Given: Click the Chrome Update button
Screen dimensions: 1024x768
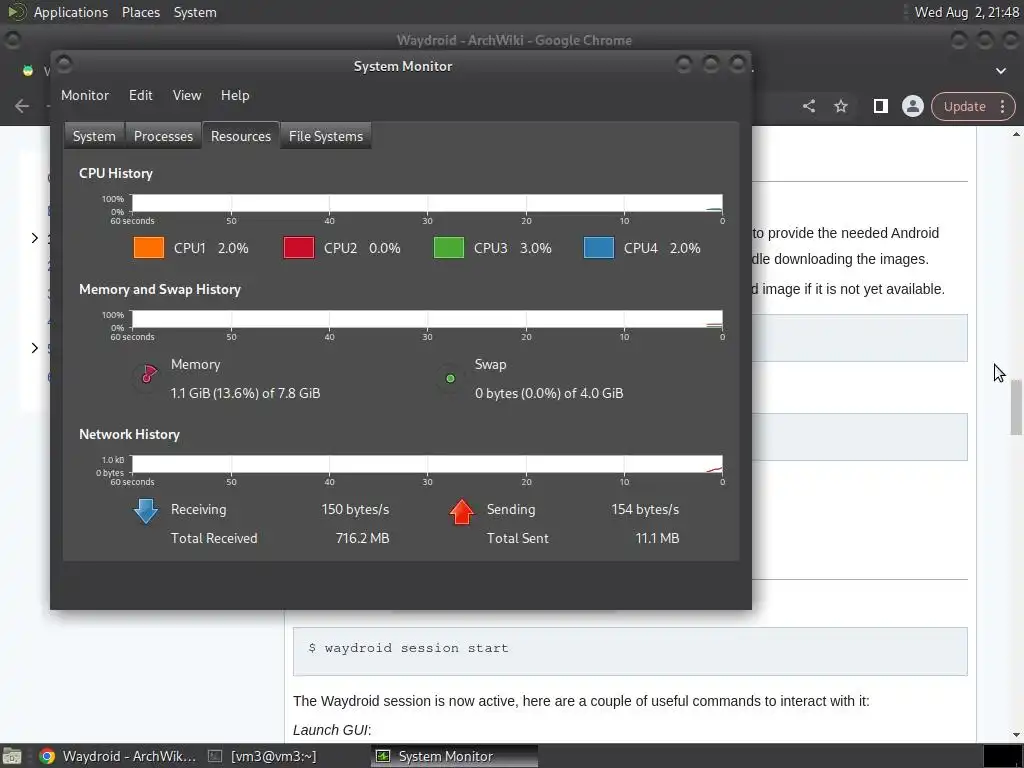Looking at the screenshot, I should (965, 106).
